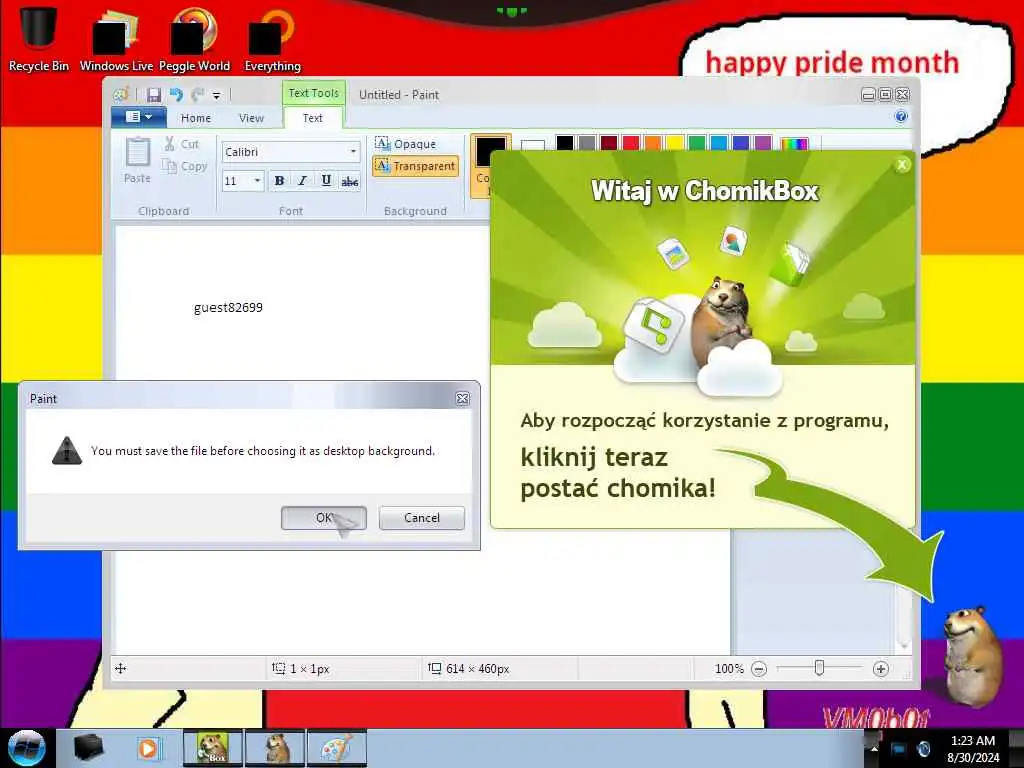1024x768 pixels.
Task: Click the volume tray icon
Action: 923,748
